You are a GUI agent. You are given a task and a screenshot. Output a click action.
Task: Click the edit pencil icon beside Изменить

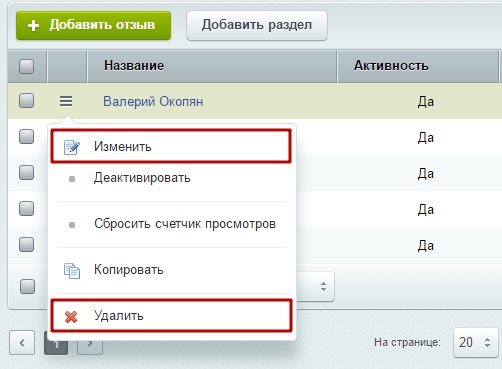tap(72, 147)
